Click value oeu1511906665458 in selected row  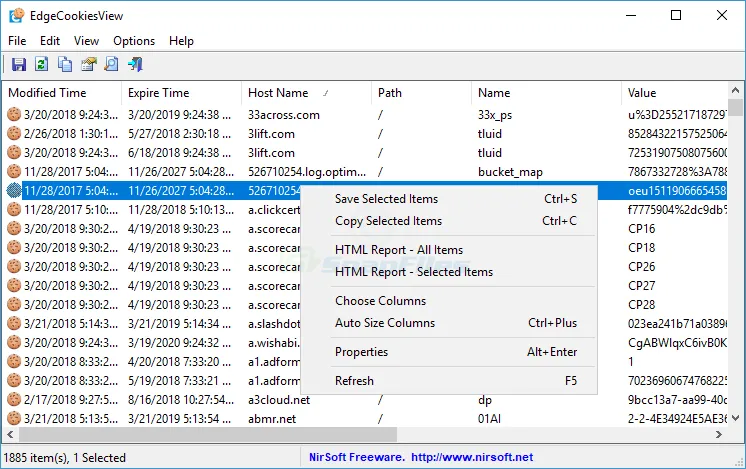[x=677, y=191]
